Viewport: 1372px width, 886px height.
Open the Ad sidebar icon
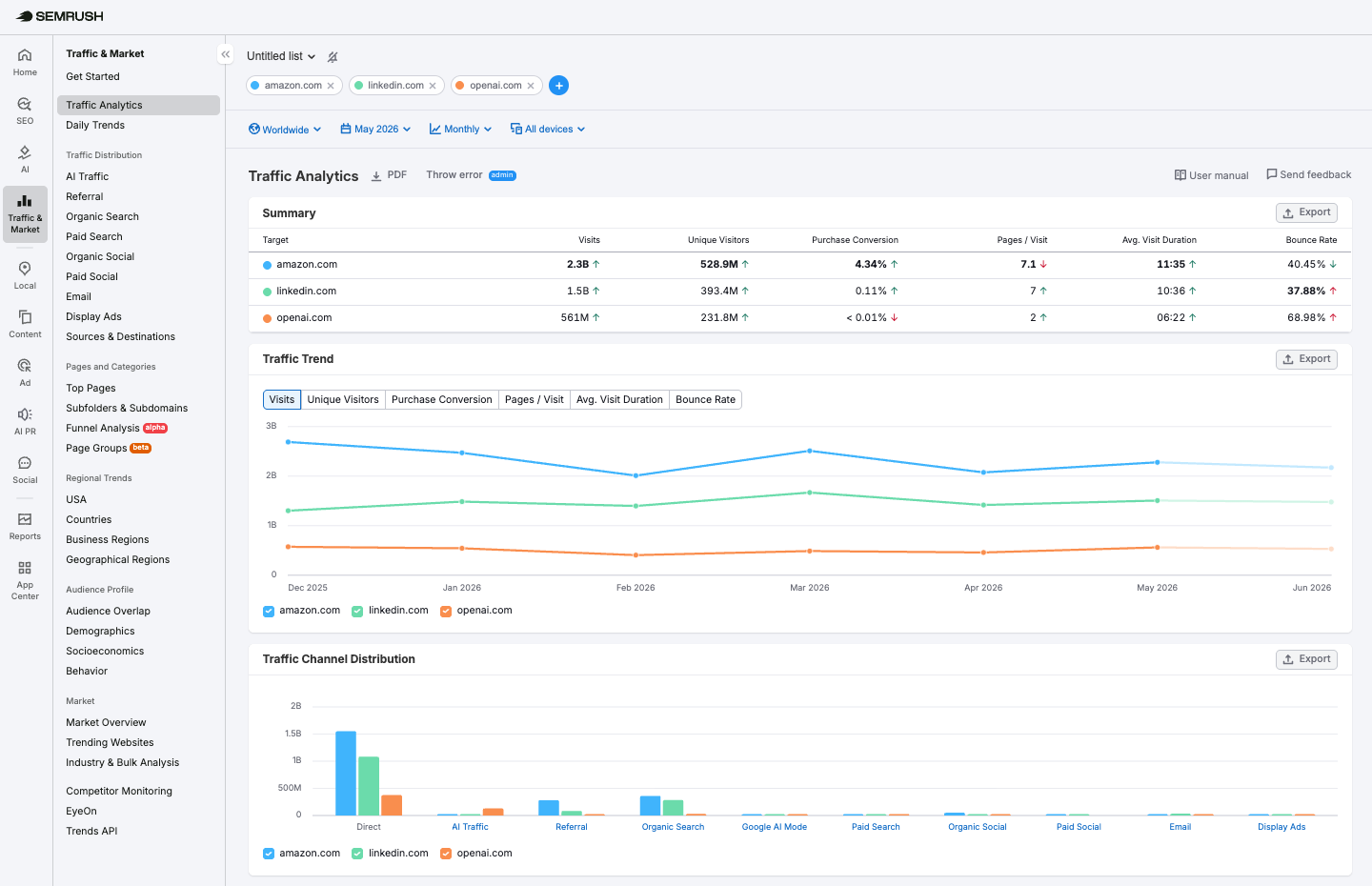25,373
